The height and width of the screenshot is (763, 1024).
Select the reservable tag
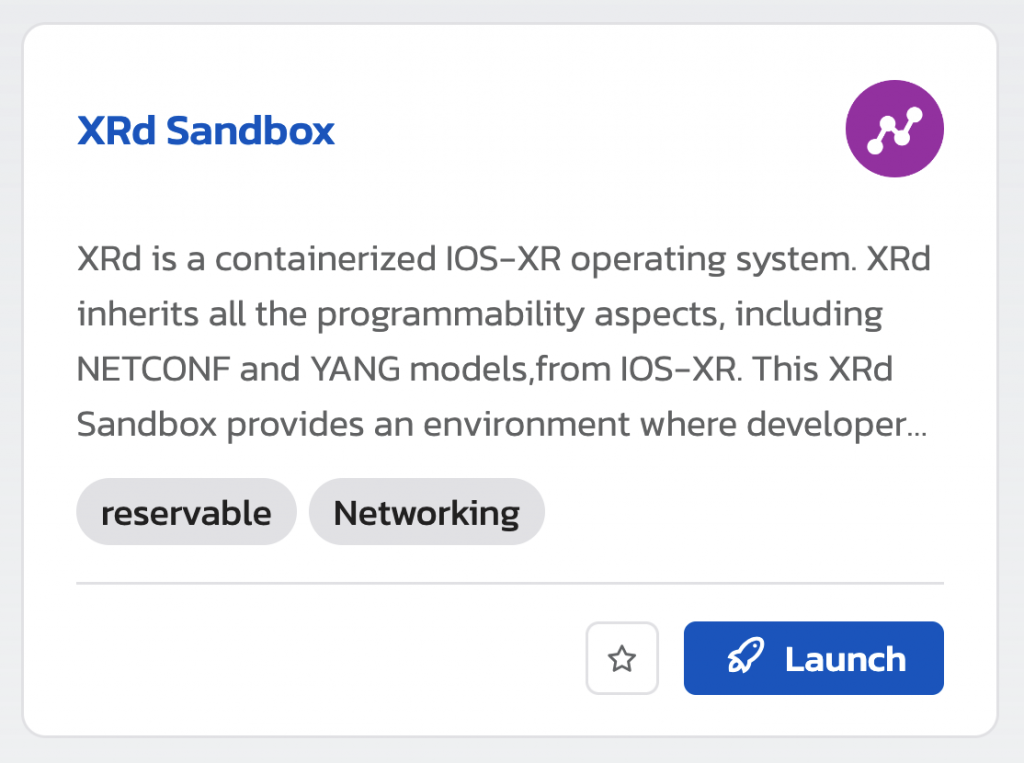click(186, 512)
